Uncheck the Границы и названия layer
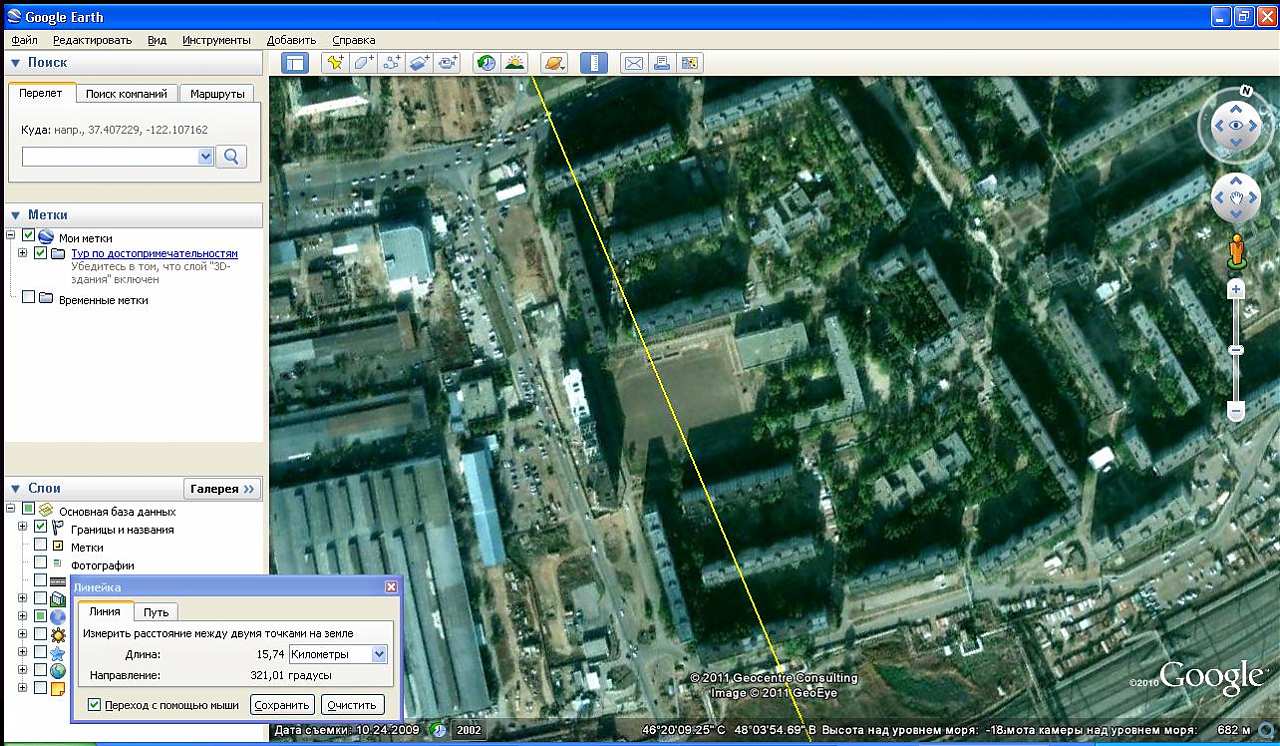 41,527
